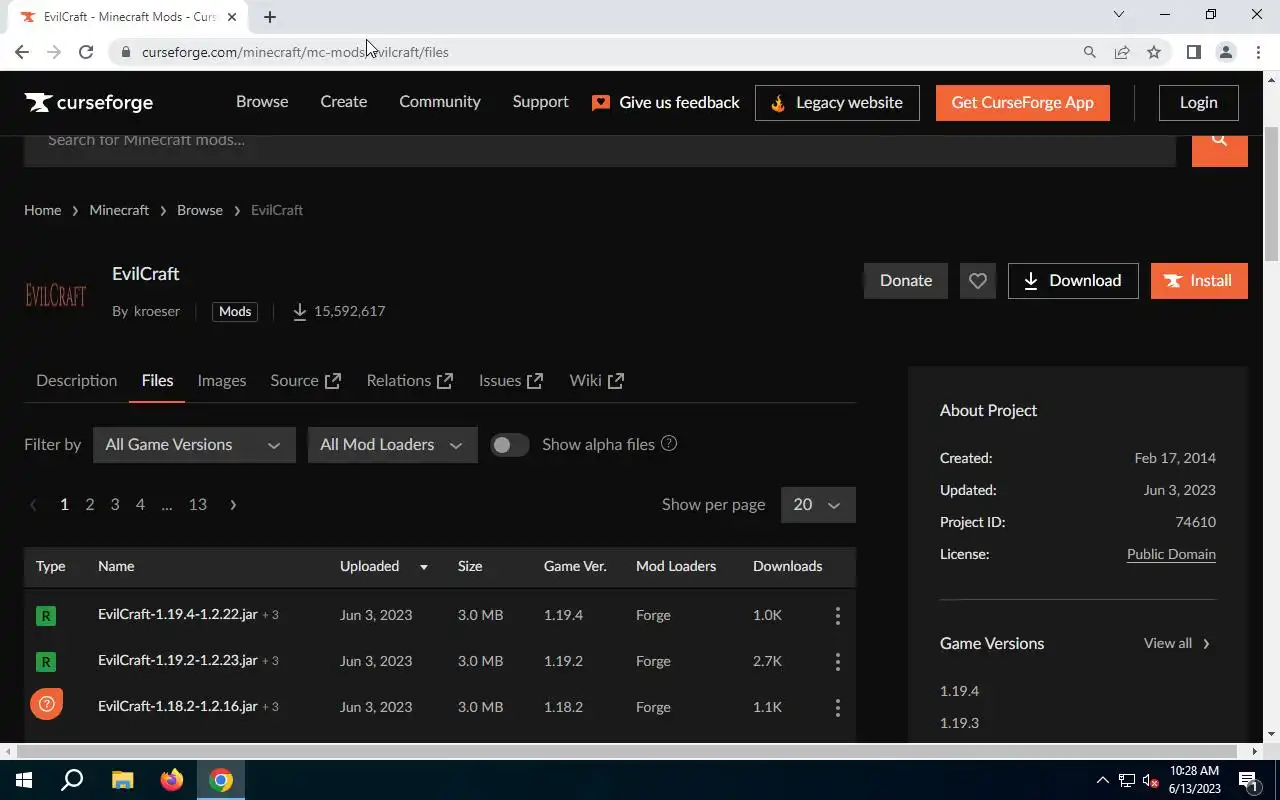Open Relations tab

tap(409, 381)
